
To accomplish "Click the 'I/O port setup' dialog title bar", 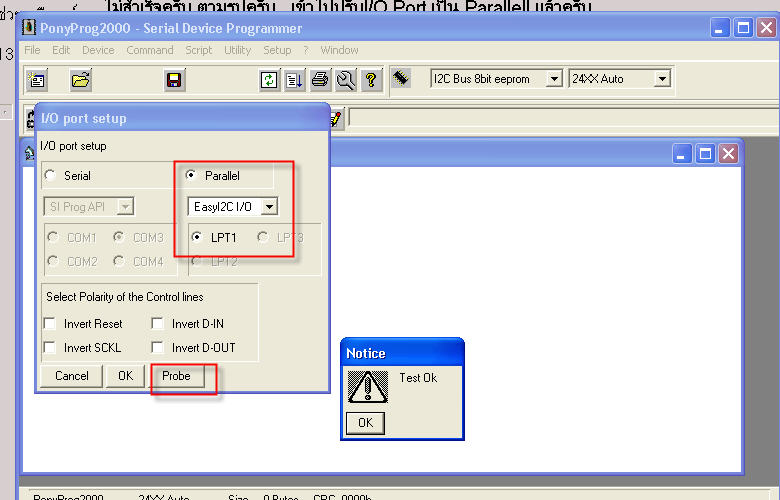I will click(182, 118).
